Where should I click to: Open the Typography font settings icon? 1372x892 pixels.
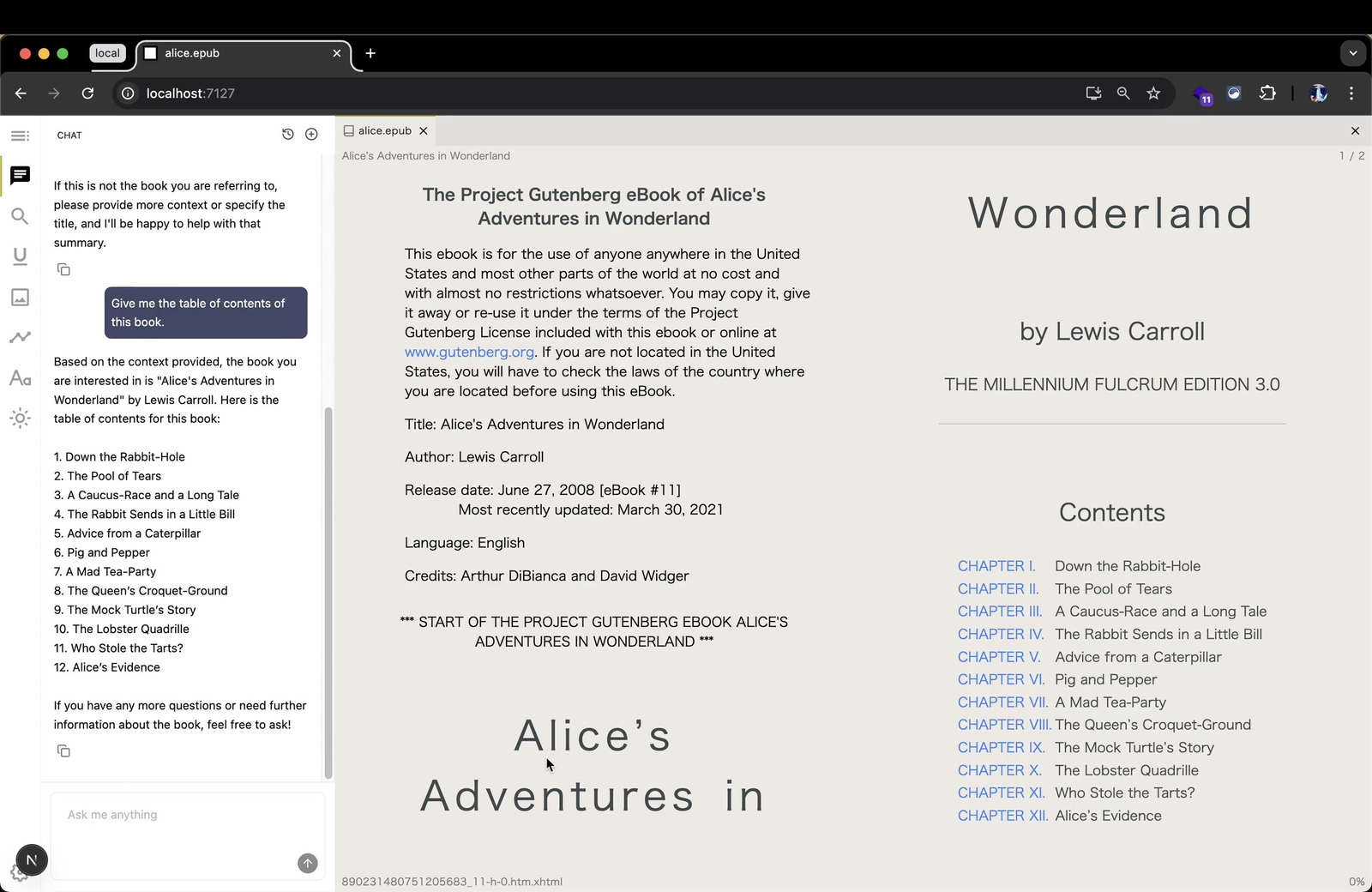tap(20, 377)
